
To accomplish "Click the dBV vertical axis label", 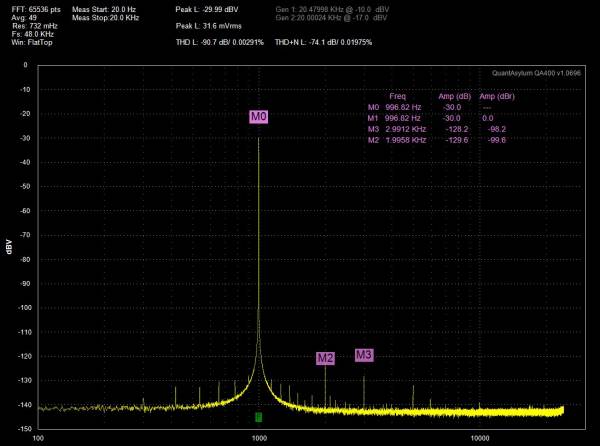I will point(9,247).
